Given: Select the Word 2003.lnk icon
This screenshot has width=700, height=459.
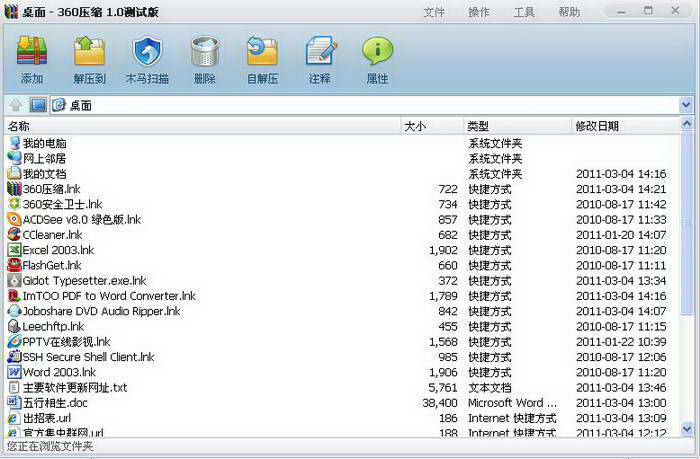Looking at the screenshot, I should click(14, 372).
